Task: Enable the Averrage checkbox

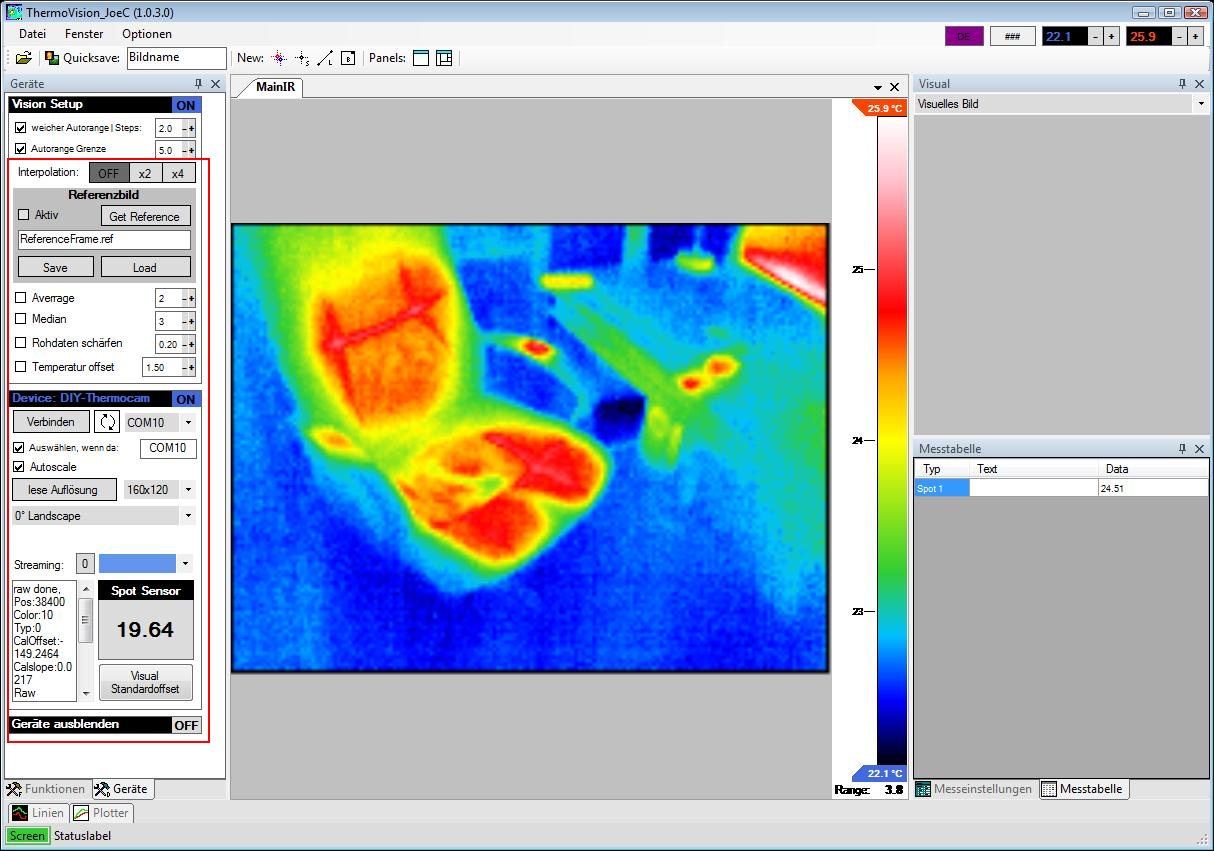Action: 22,298
